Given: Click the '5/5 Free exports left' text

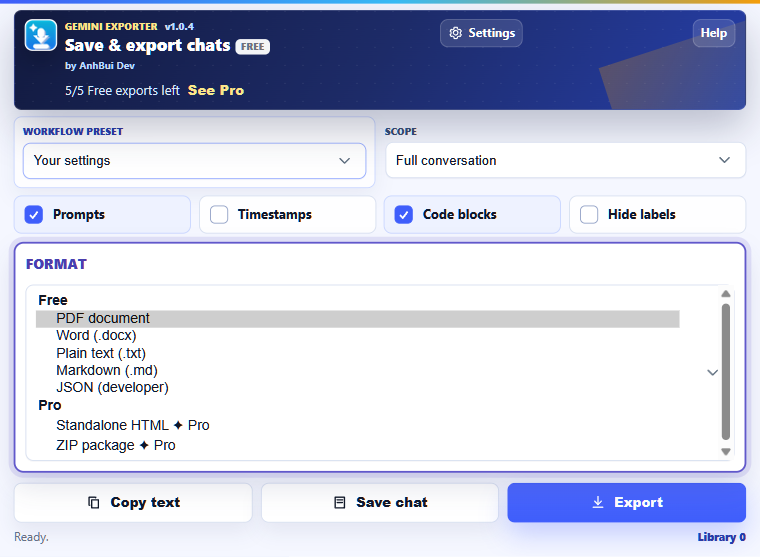Looking at the screenshot, I should (122, 91).
